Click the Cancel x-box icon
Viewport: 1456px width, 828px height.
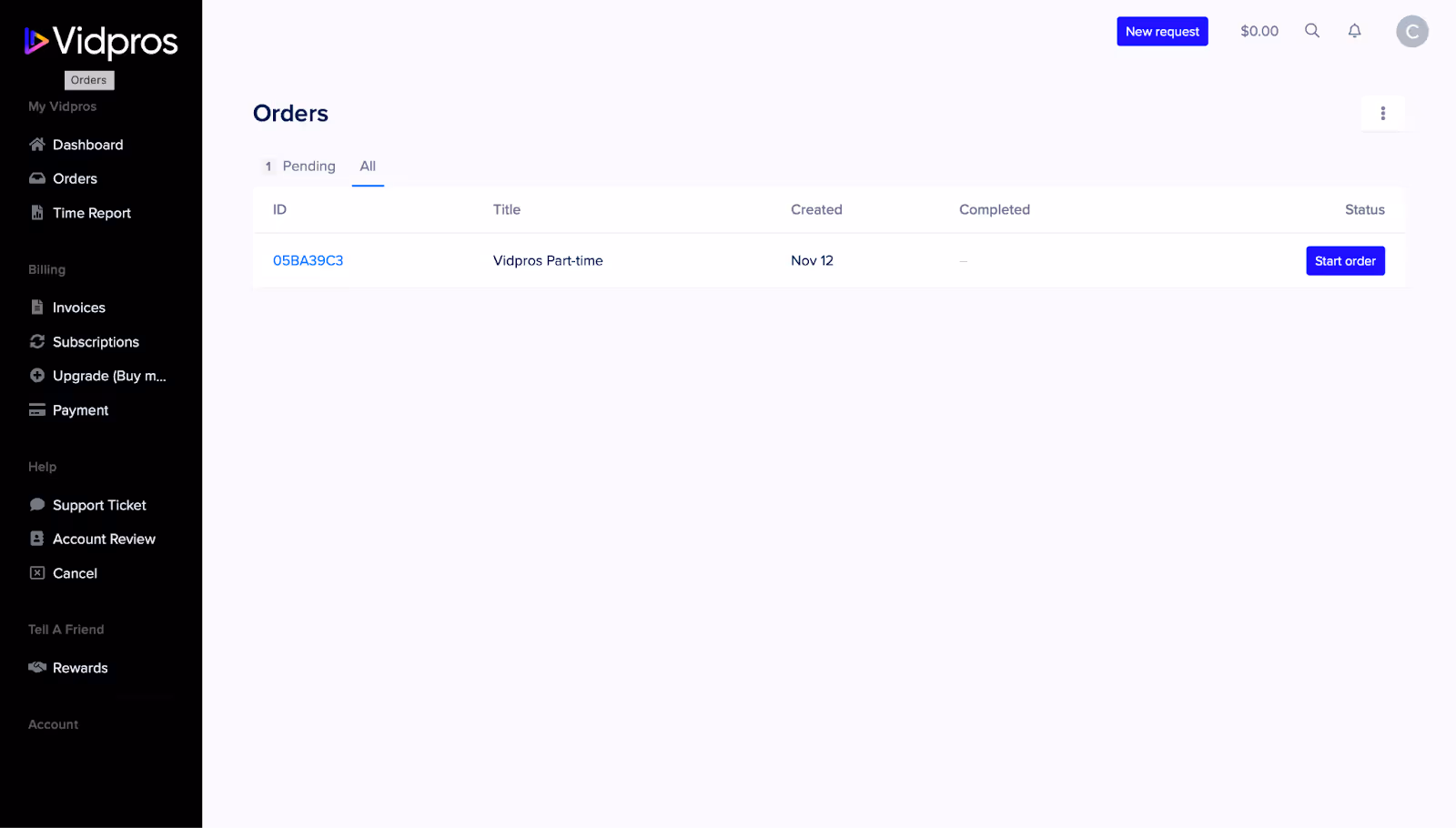pyautogui.click(x=37, y=573)
